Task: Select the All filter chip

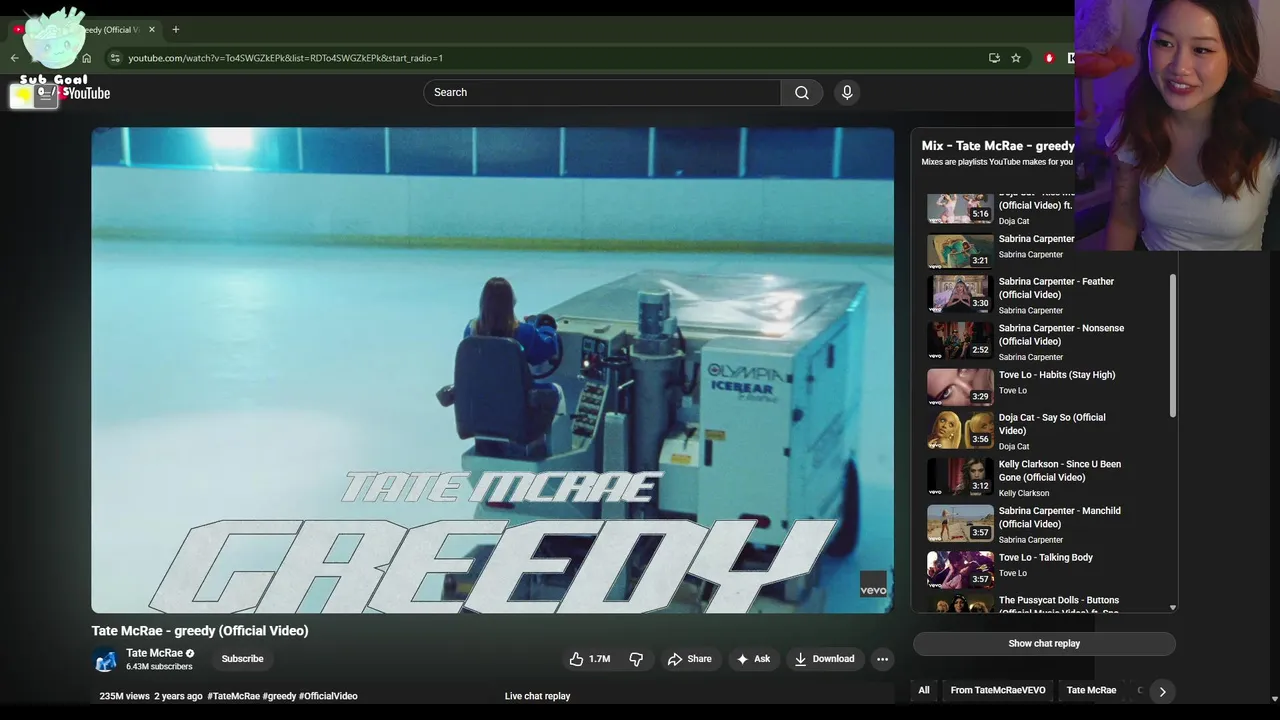Action: 924,690
